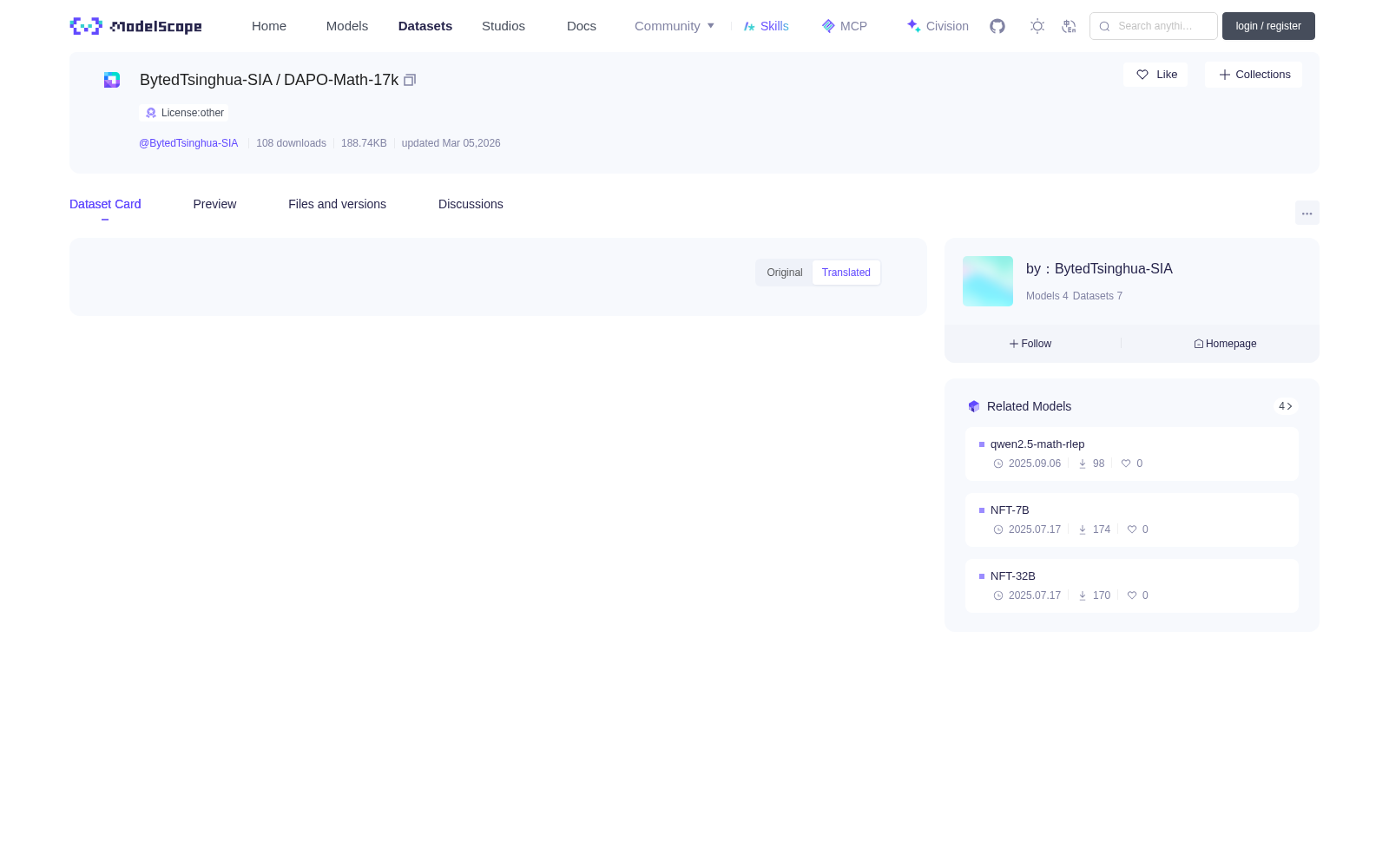
Task: Open the Files and versions tab
Action: (337, 204)
